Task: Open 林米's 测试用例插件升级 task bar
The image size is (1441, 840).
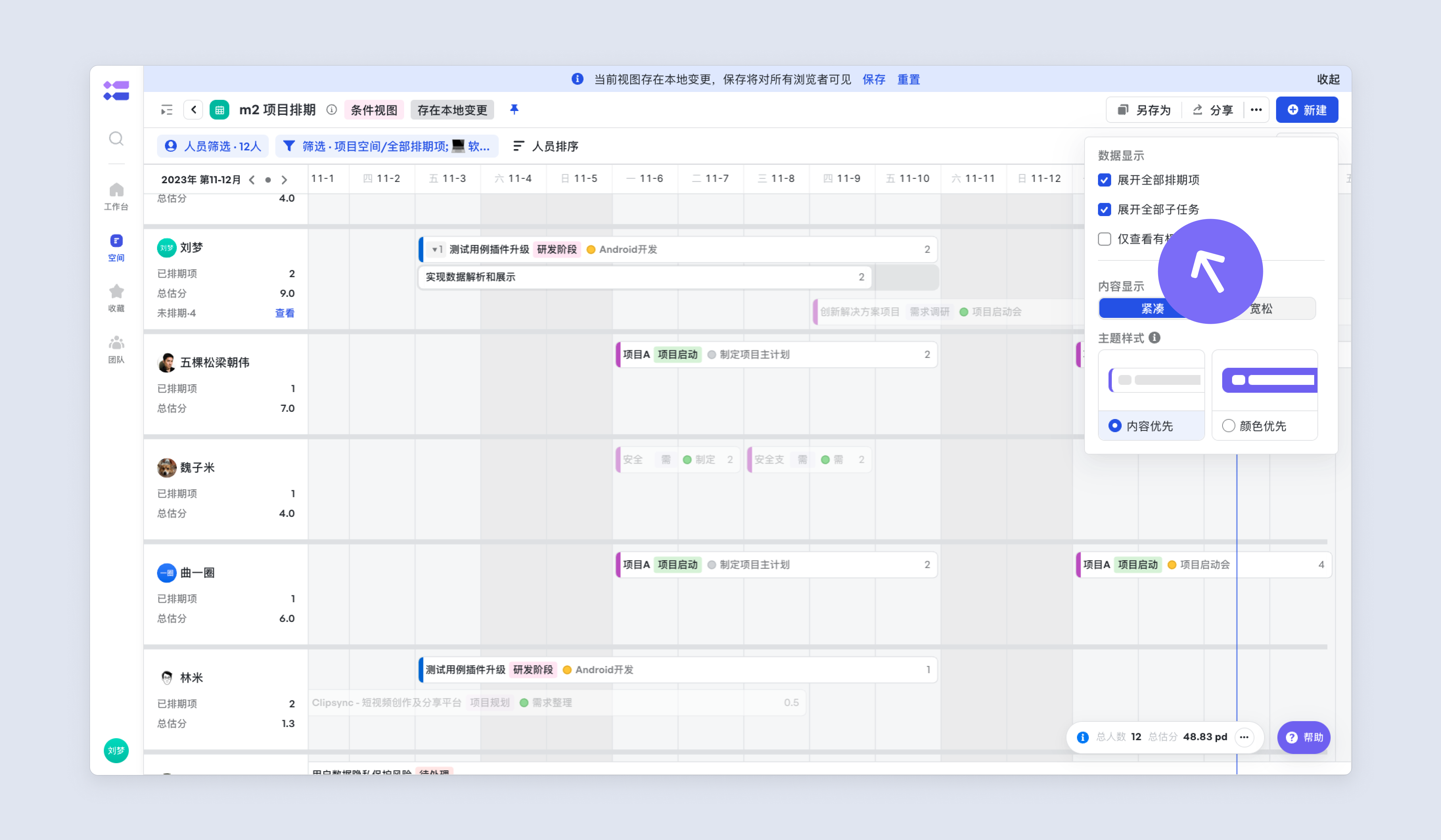Action: click(x=678, y=670)
